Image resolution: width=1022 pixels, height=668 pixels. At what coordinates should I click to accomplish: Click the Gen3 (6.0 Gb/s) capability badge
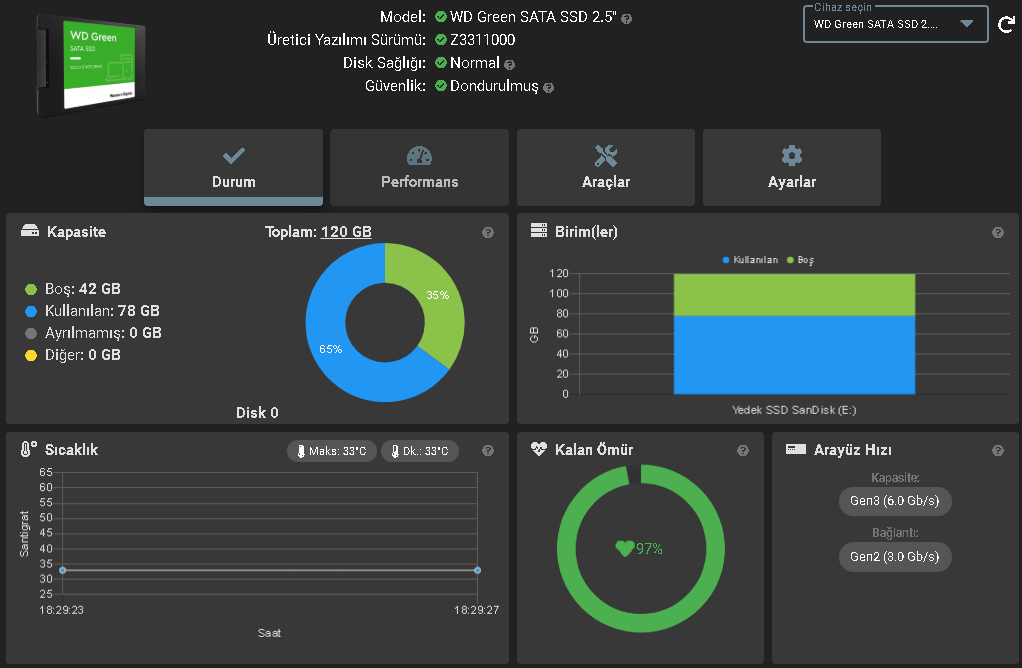894,501
